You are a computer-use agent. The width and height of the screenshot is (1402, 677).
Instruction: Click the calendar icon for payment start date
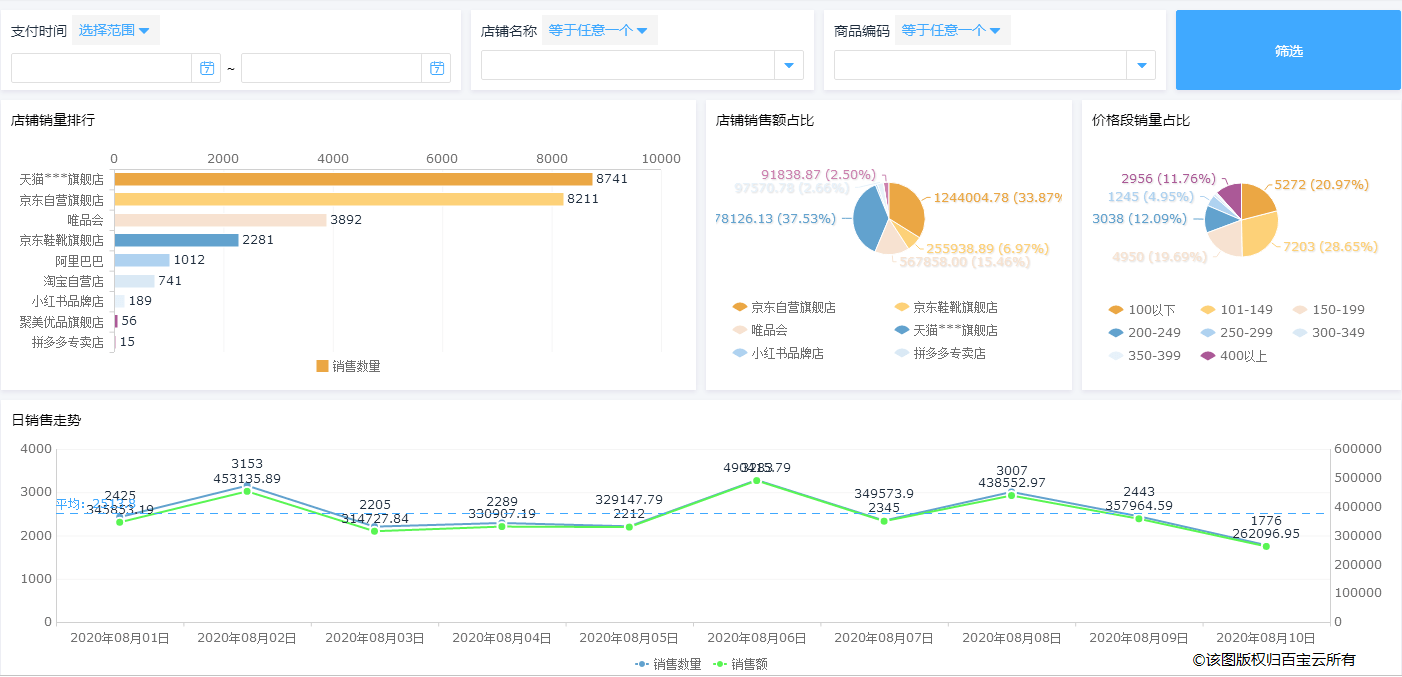[206, 67]
